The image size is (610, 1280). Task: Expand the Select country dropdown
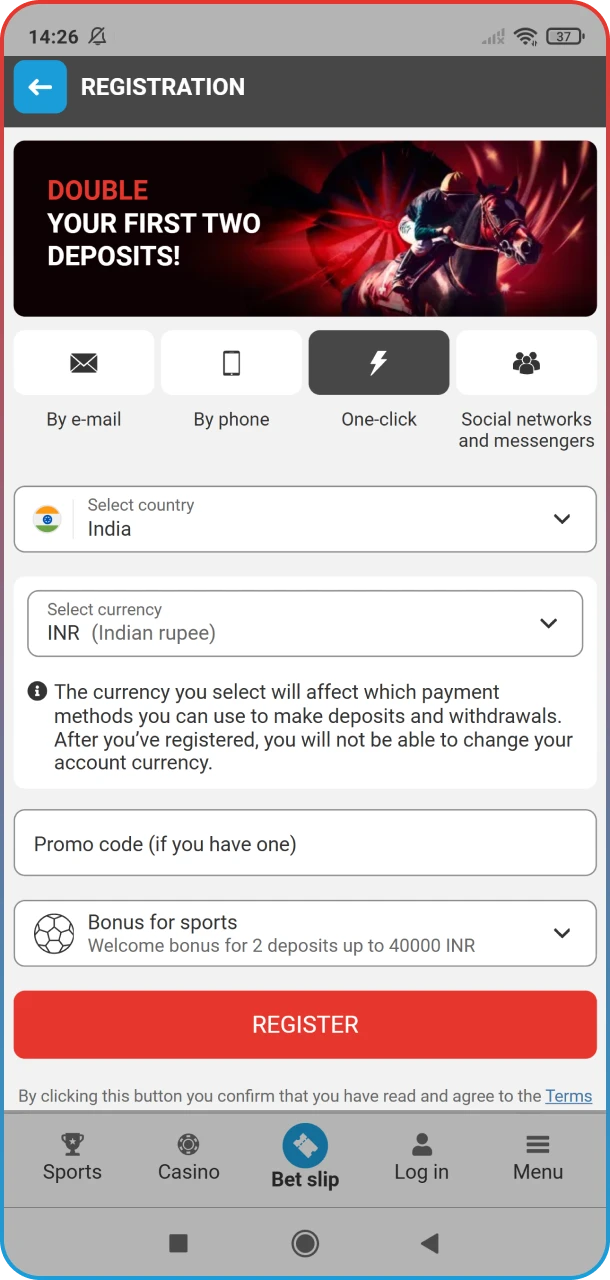pyautogui.click(x=305, y=519)
